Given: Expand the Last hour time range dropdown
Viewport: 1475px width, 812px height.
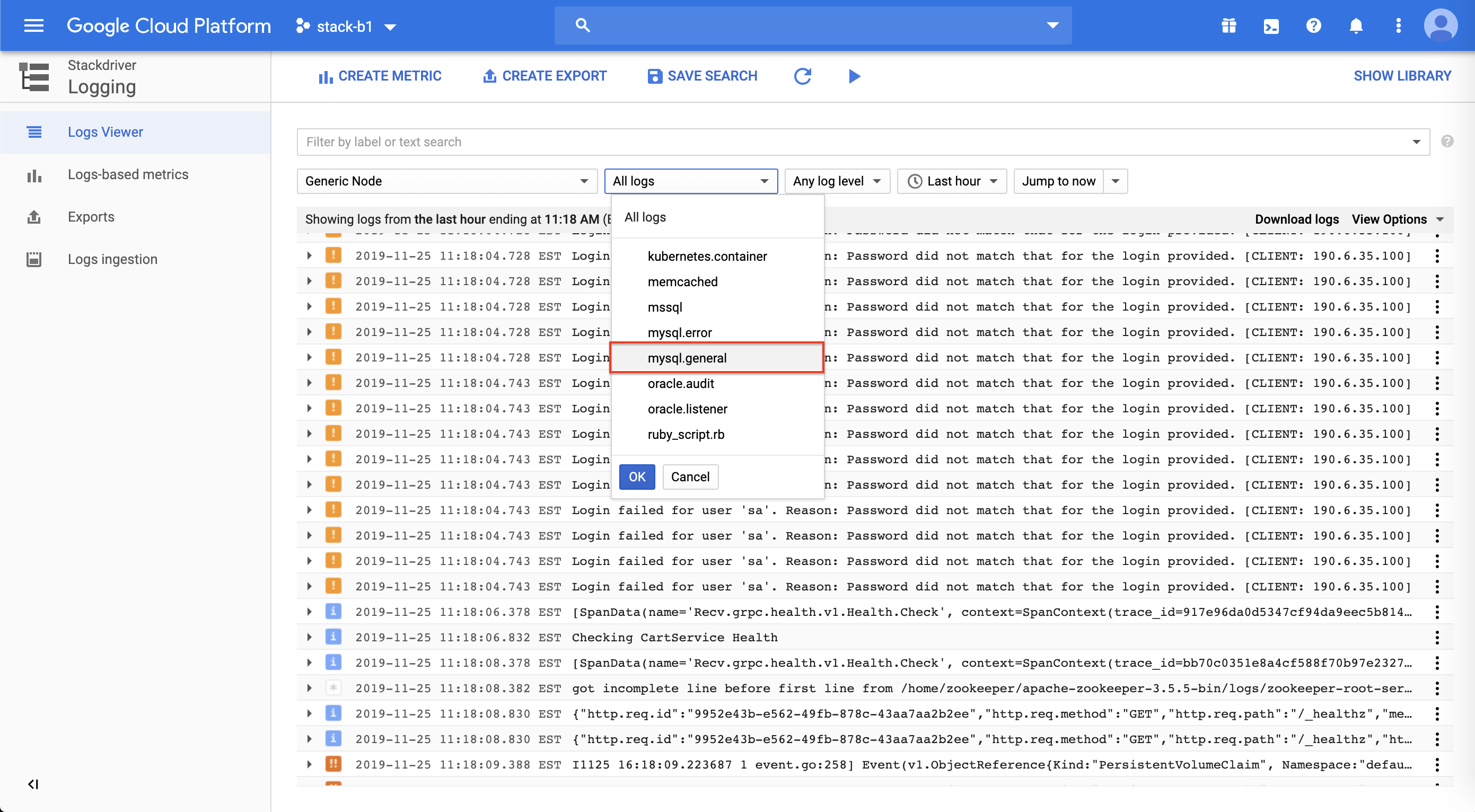Looking at the screenshot, I should 952,181.
